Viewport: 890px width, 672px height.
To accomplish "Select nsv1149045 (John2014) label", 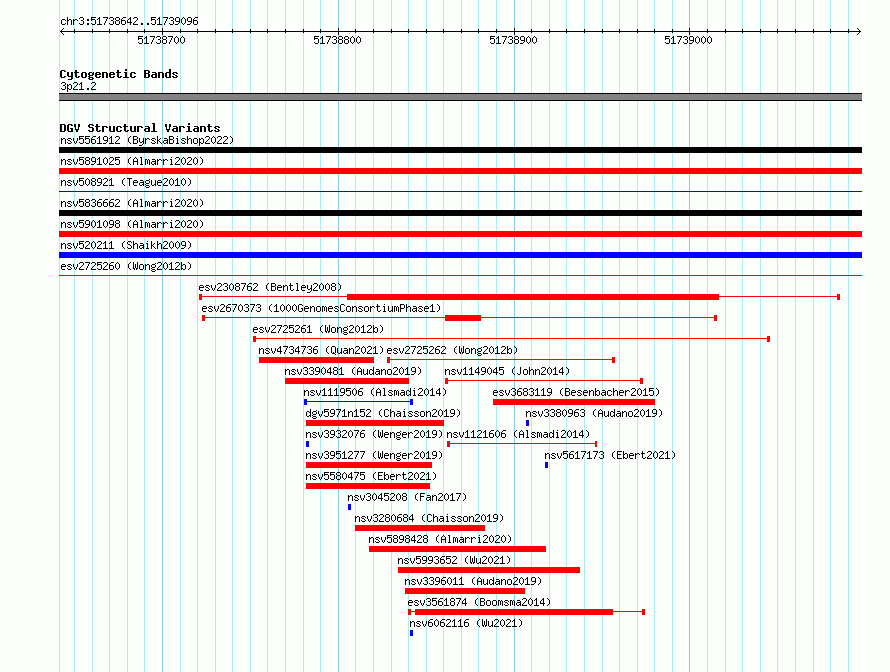I will pos(507,371).
